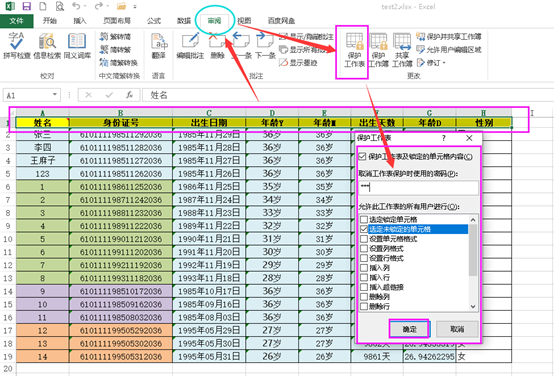Convert text with 简转繁
The height and width of the screenshot is (376, 554).
point(115,49)
